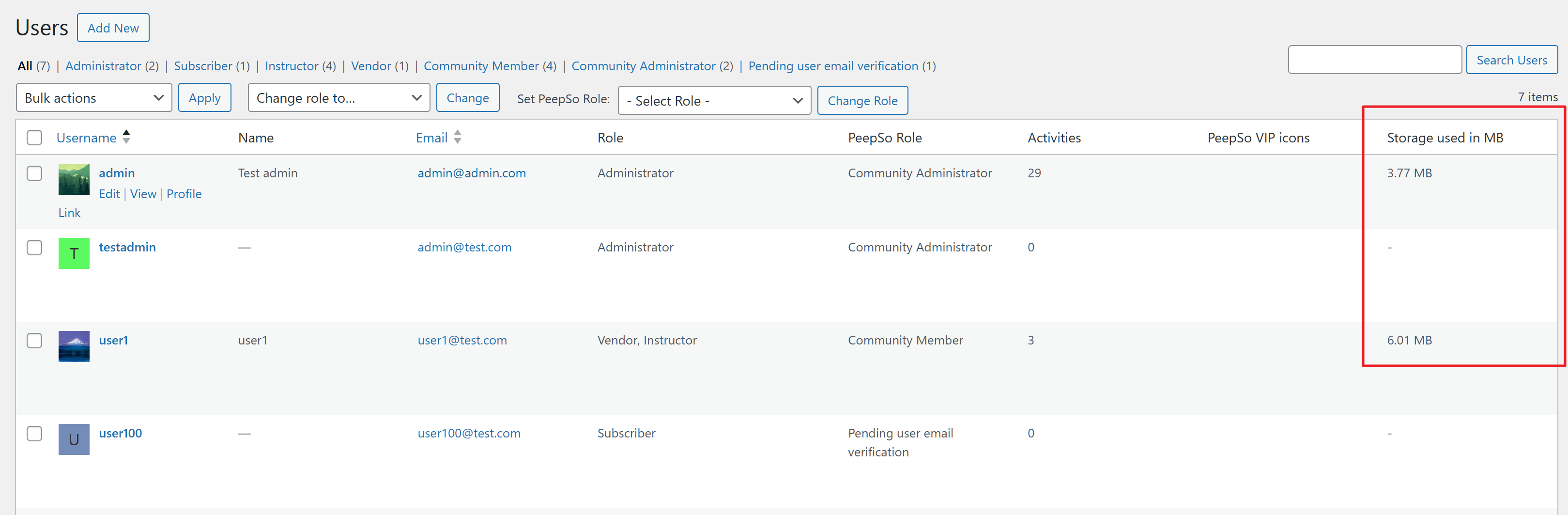This screenshot has height=515, width=1568.
Task: Click user100@test.com email link
Action: pyautogui.click(x=469, y=434)
